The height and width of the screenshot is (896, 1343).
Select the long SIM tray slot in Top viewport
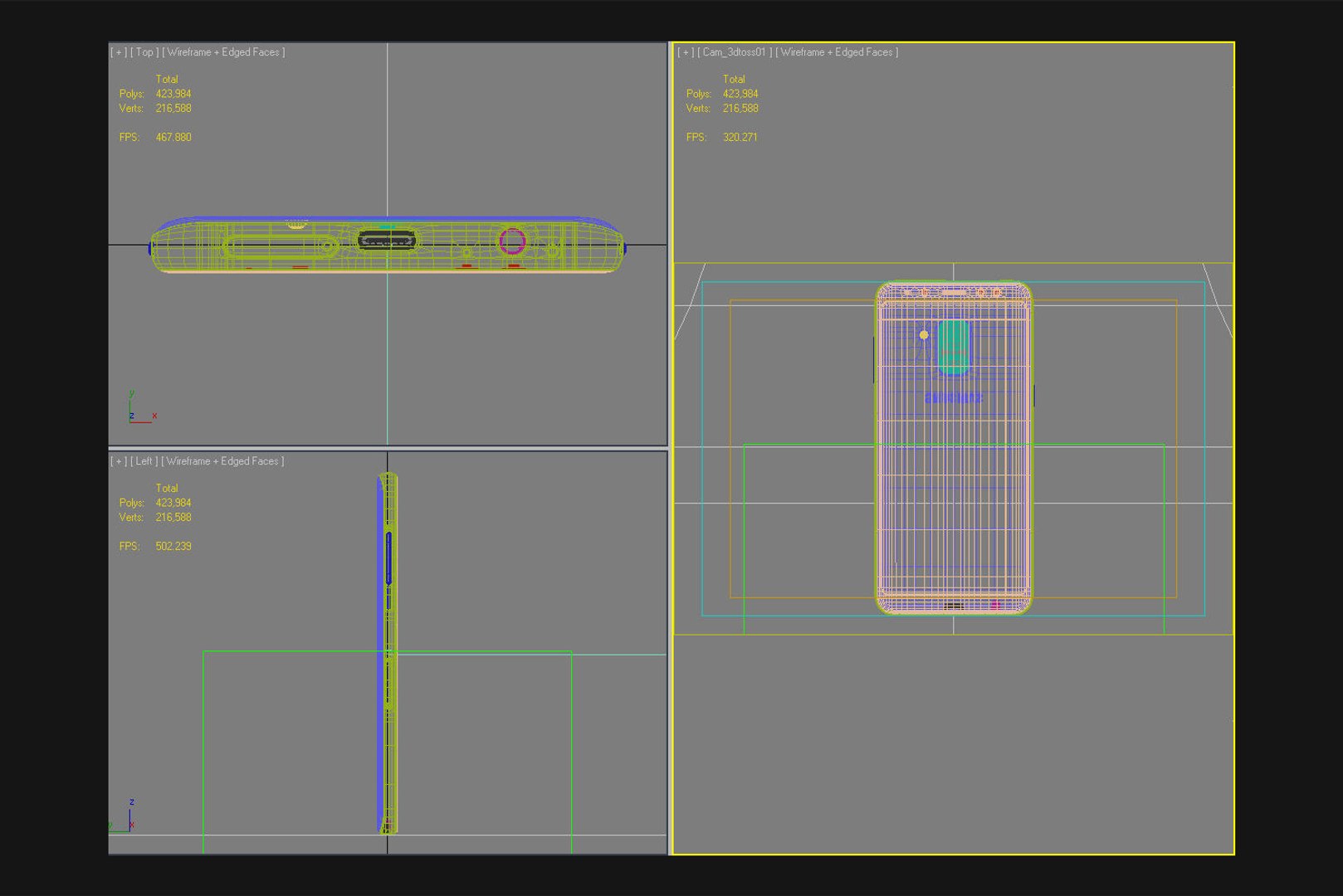click(280, 246)
